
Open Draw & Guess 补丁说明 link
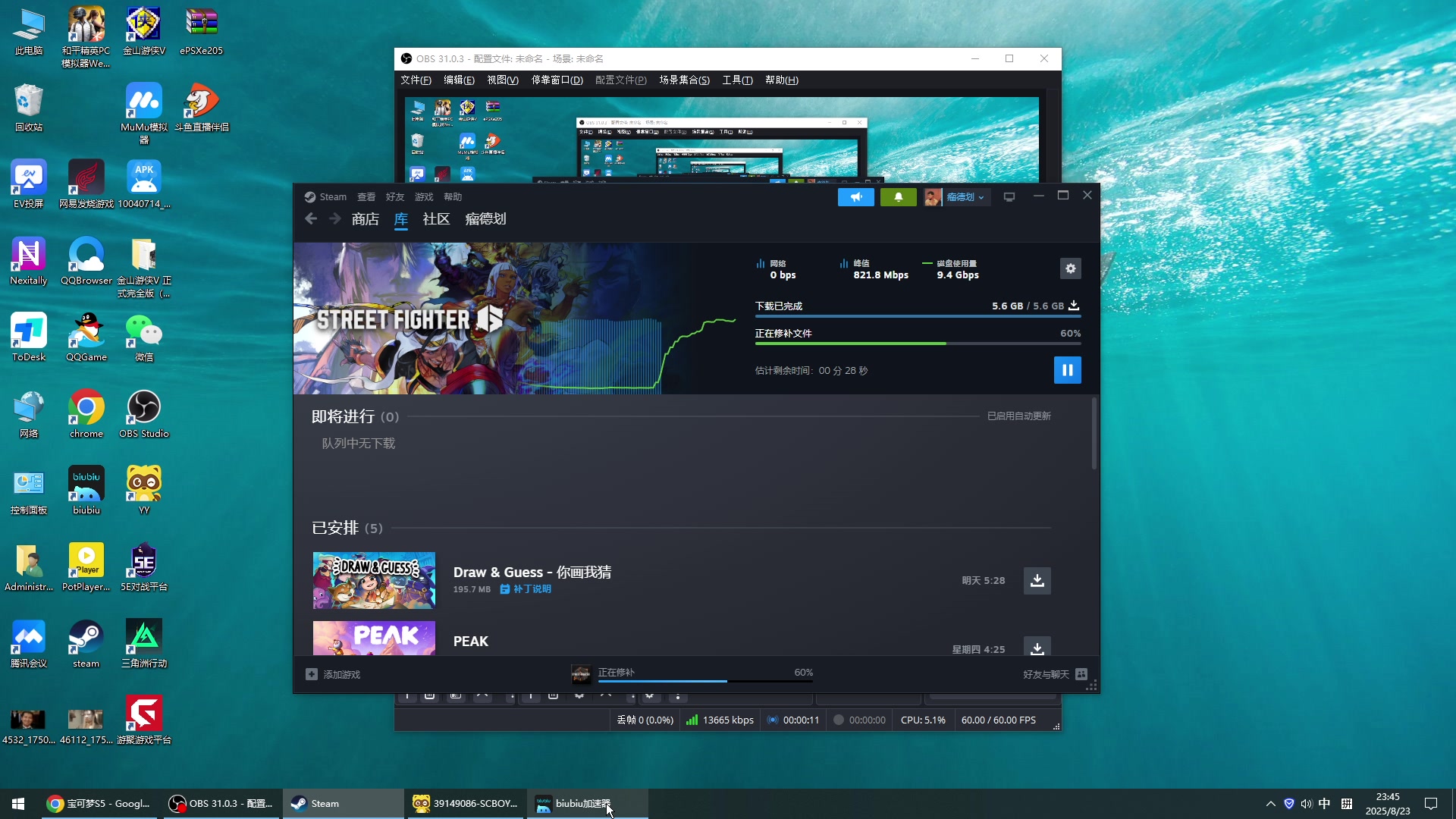point(526,589)
